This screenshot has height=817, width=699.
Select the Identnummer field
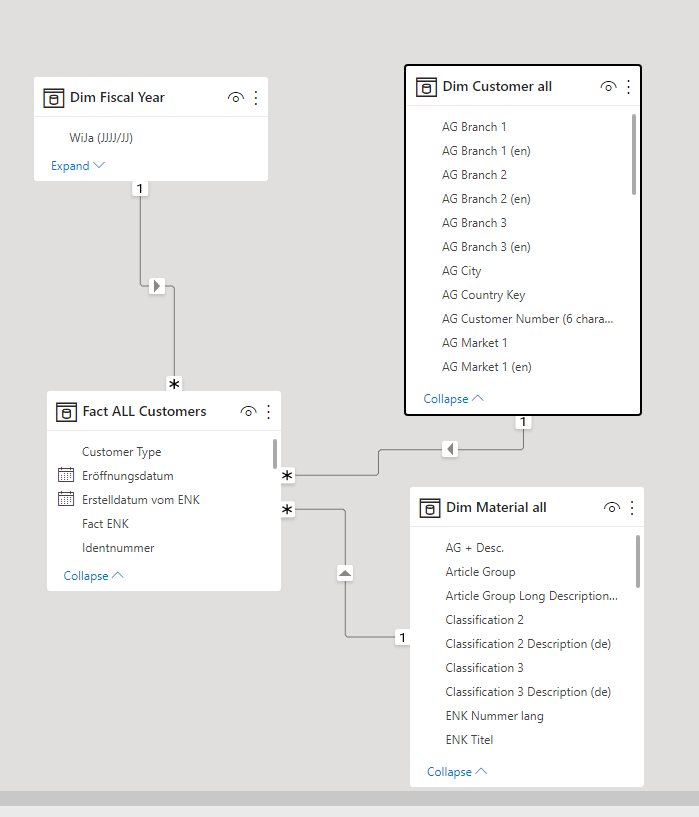pyautogui.click(x=118, y=548)
